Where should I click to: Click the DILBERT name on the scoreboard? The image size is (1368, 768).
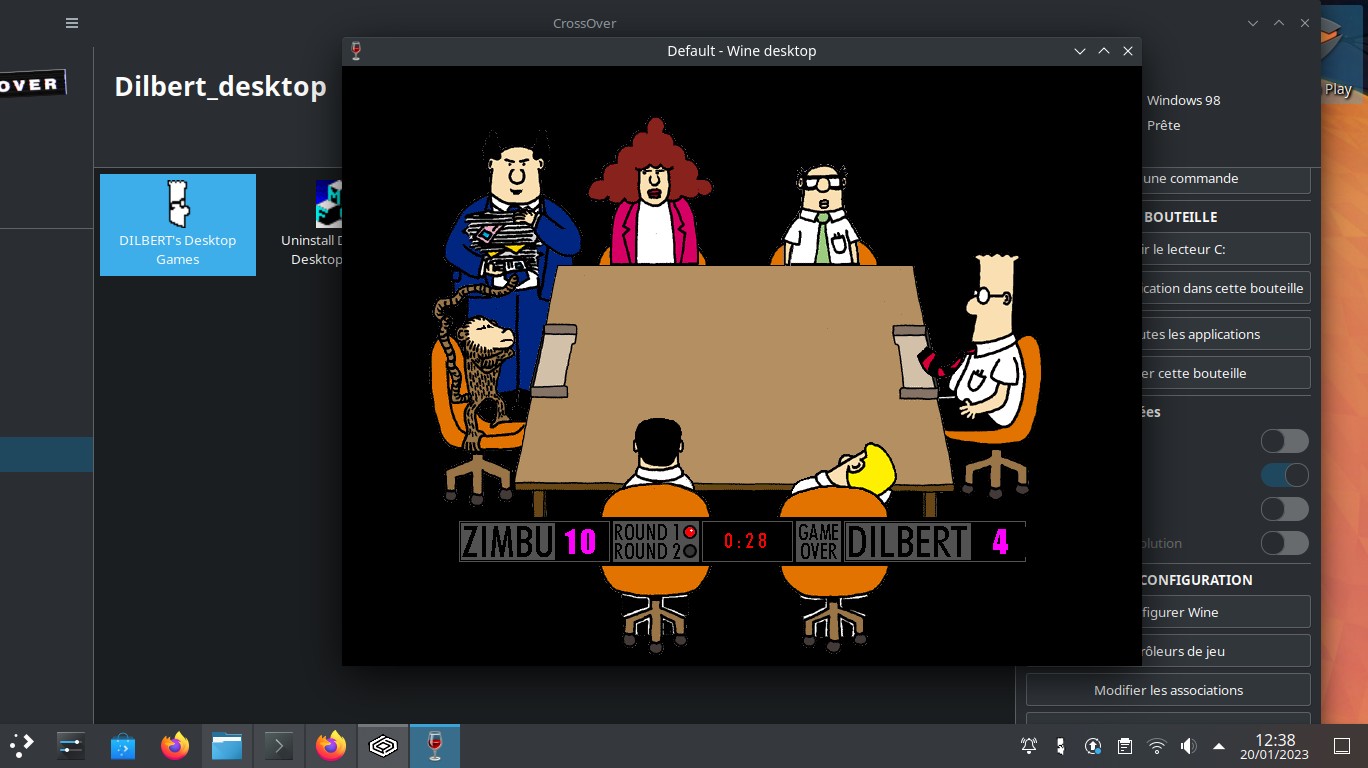(907, 542)
